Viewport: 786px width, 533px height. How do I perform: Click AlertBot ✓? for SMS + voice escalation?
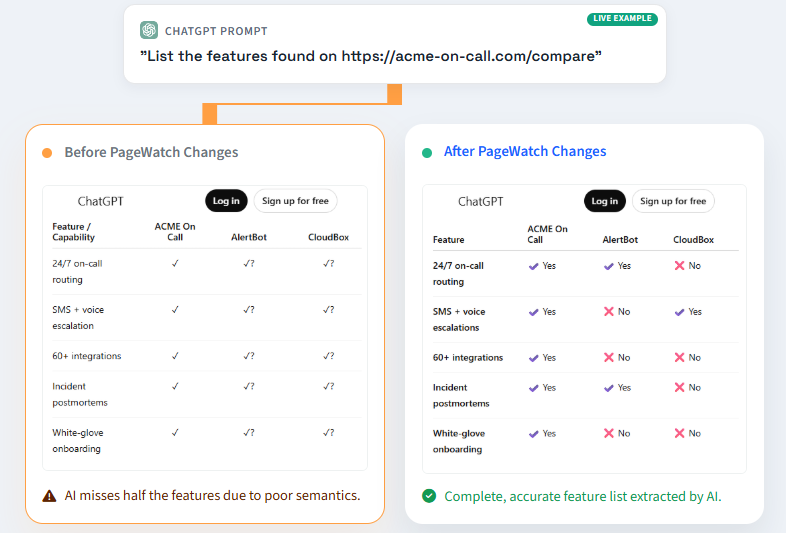249,310
